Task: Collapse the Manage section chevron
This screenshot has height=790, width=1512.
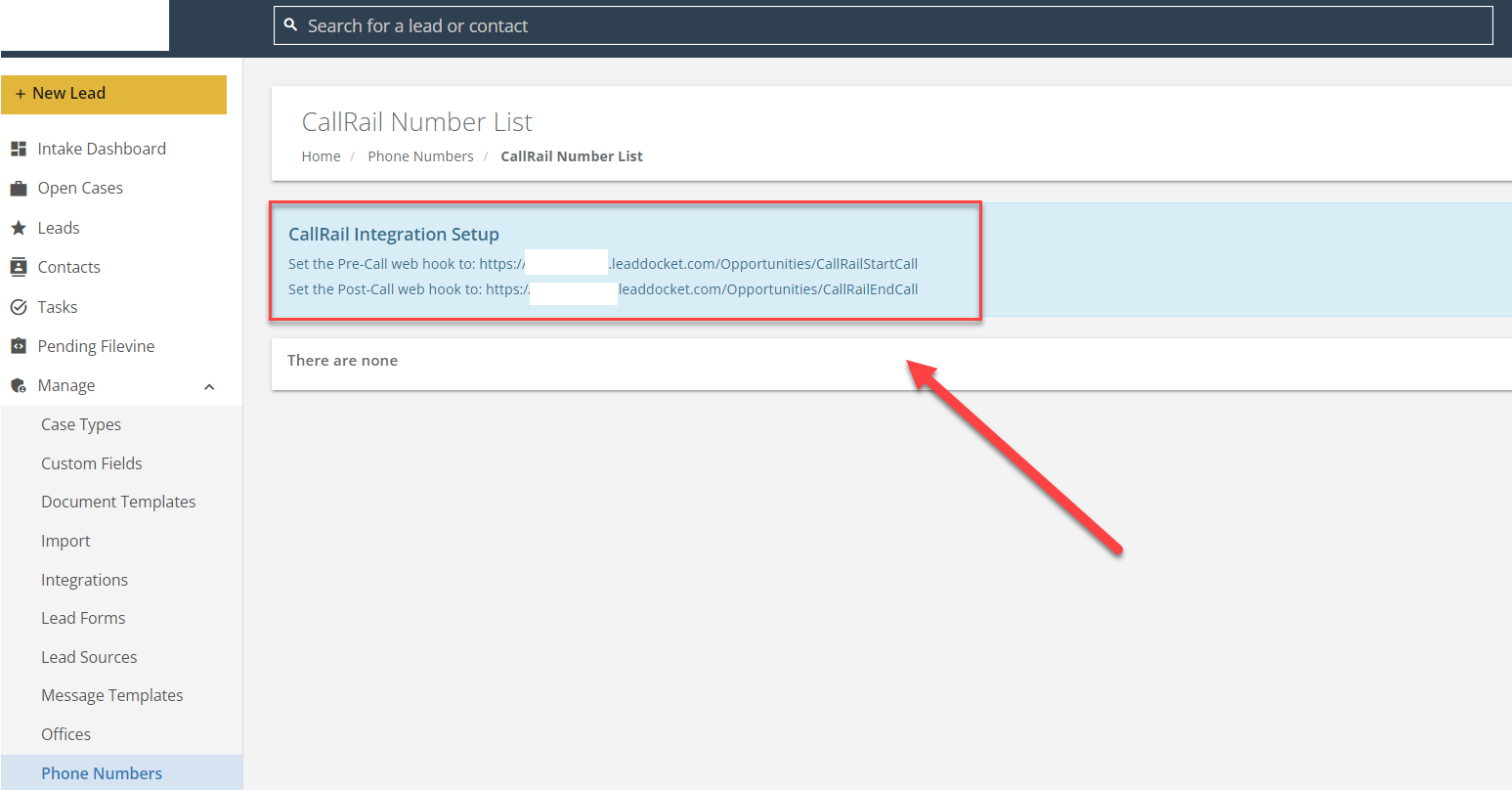Action: (208, 386)
